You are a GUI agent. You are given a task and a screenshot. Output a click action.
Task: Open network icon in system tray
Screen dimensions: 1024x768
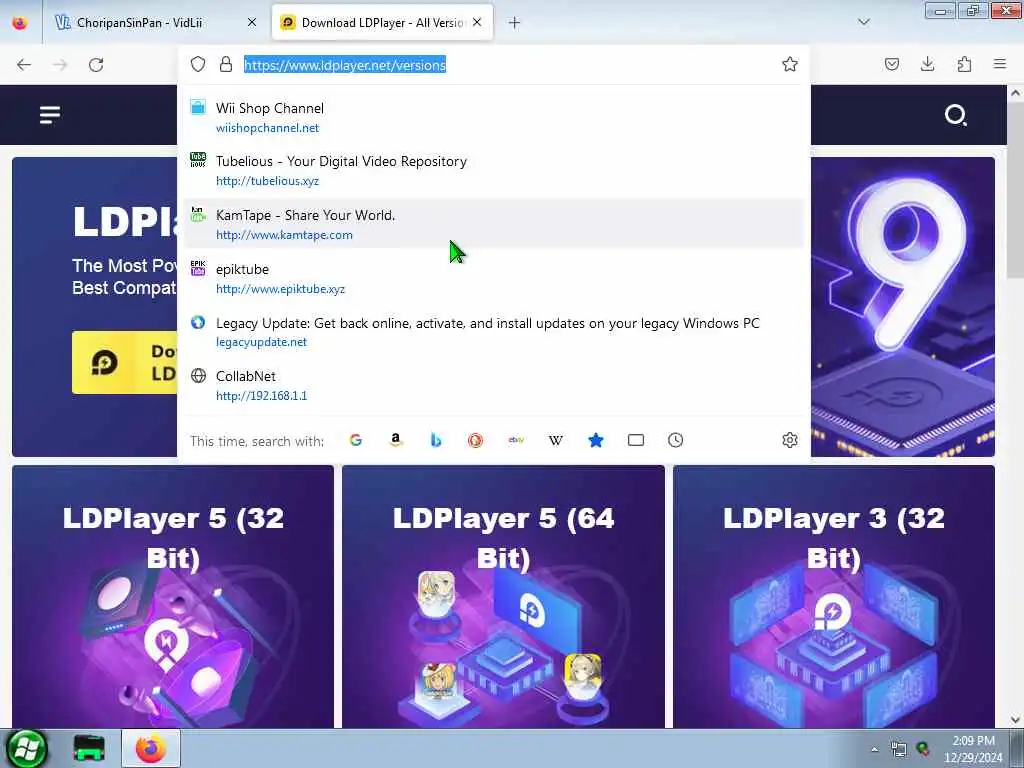pos(899,750)
